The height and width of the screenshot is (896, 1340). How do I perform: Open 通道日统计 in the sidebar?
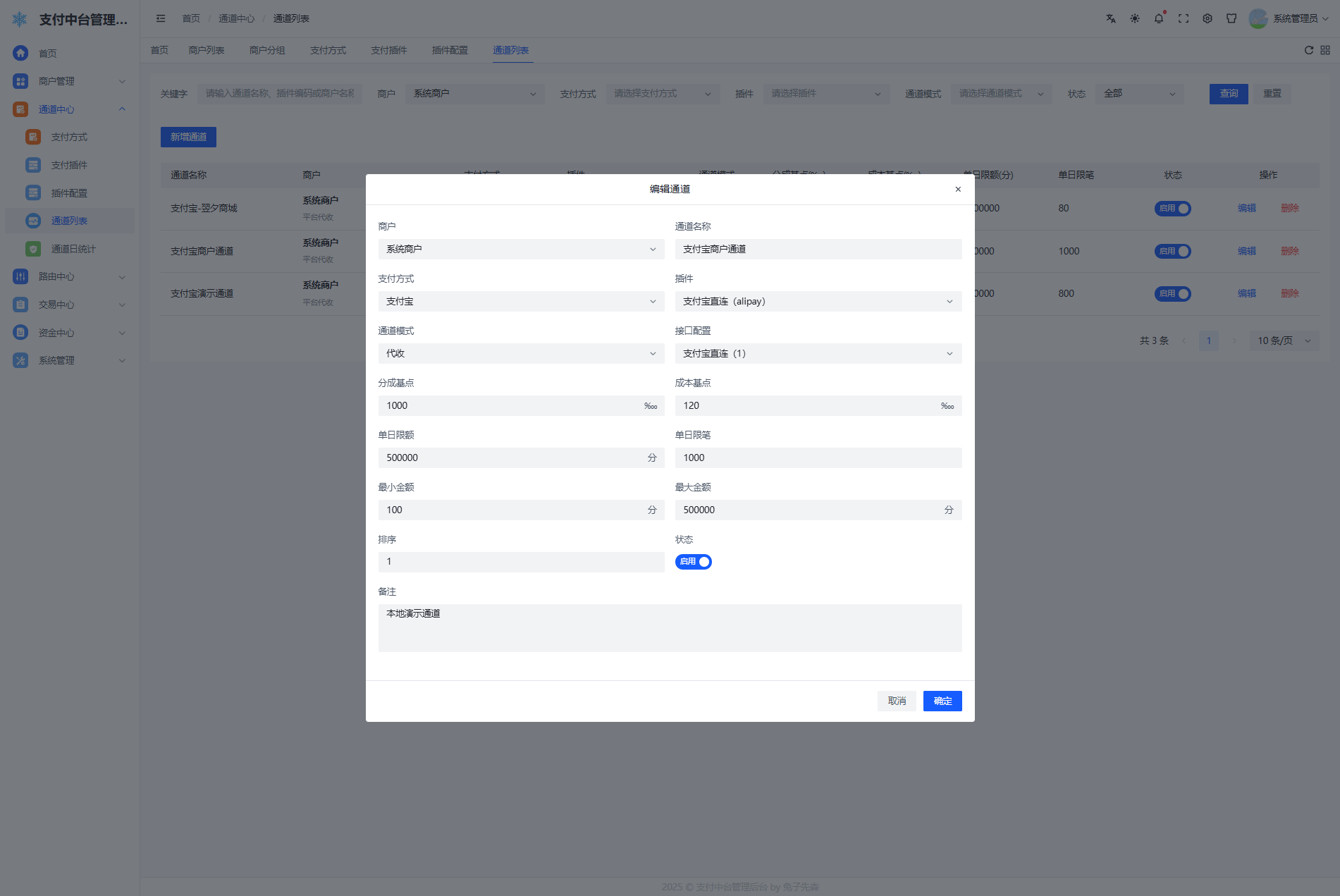tap(73, 249)
